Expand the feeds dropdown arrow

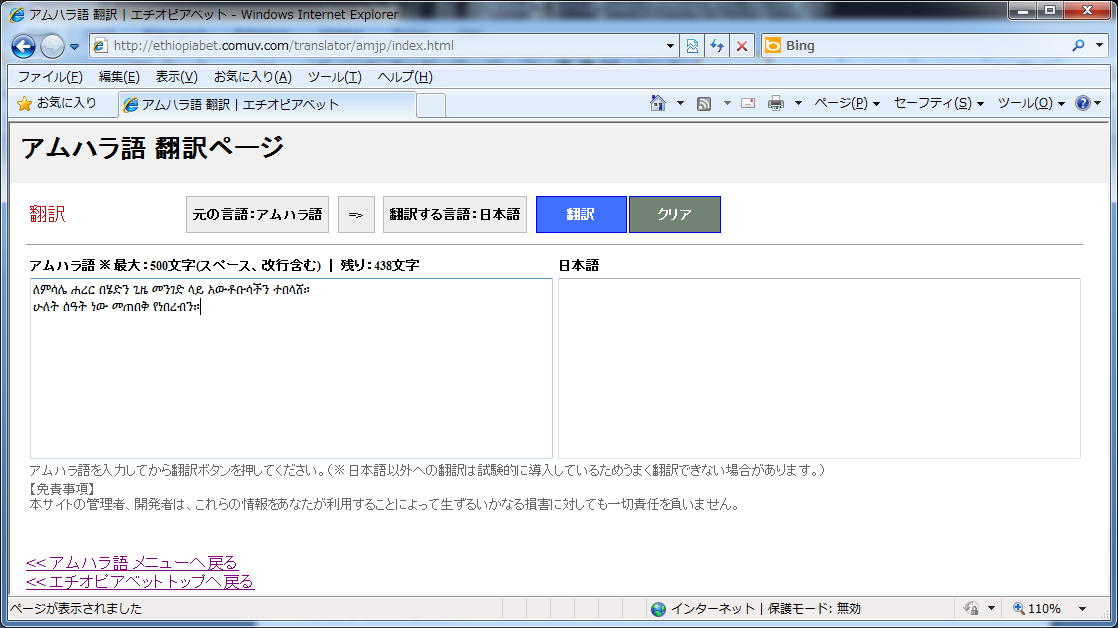[727, 103]
